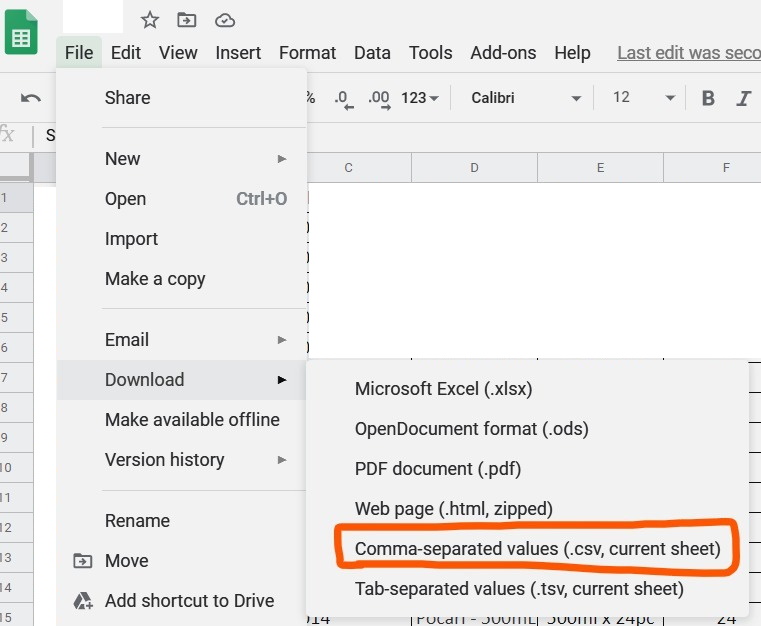Open the File menu
Viewport: 761px width, 626px height.
tap(79, 52)
